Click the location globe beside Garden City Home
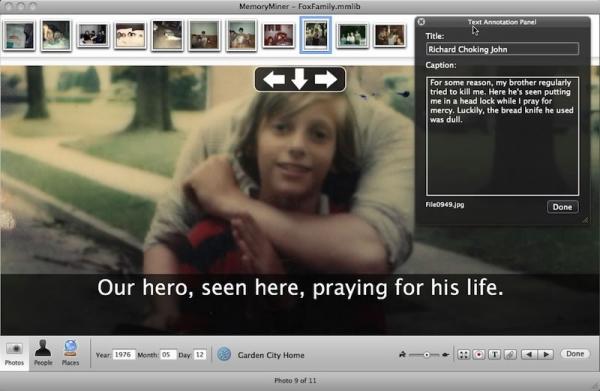The height and width of the screenshot is (391, 600). tap(224, 355)
